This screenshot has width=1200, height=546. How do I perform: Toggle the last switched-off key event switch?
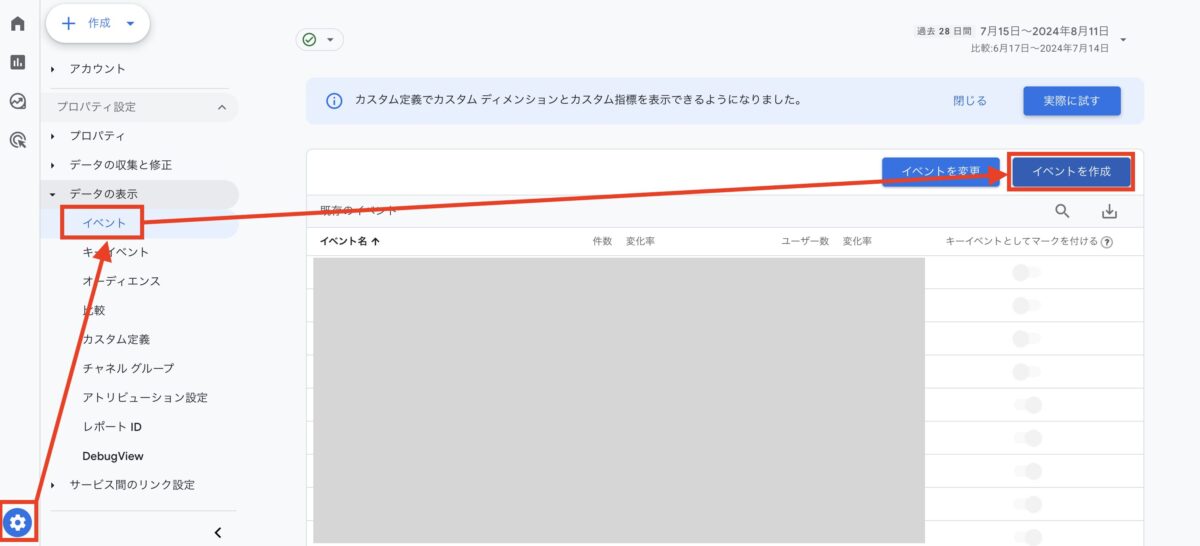click(1027, 372)
